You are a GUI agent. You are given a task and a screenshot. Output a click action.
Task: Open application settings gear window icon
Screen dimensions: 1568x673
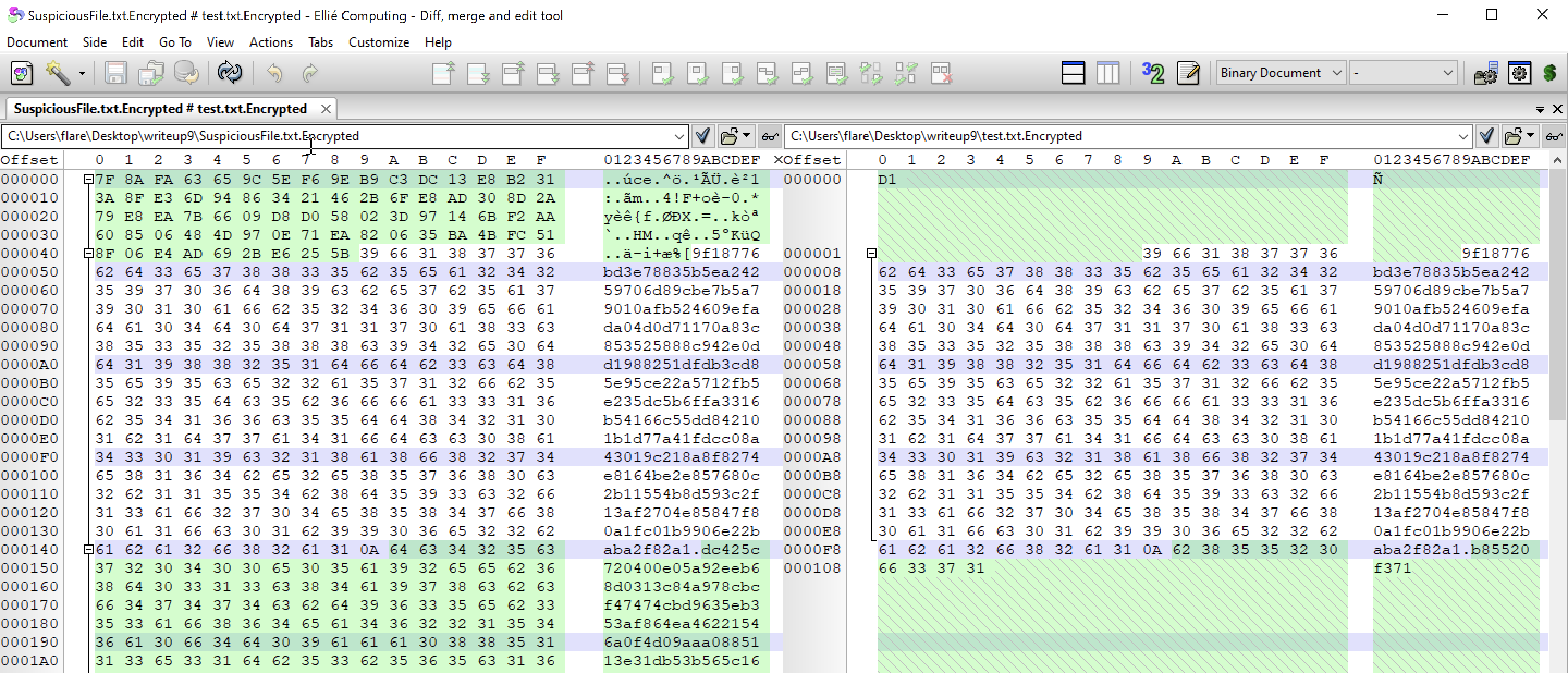[1520, 74]
